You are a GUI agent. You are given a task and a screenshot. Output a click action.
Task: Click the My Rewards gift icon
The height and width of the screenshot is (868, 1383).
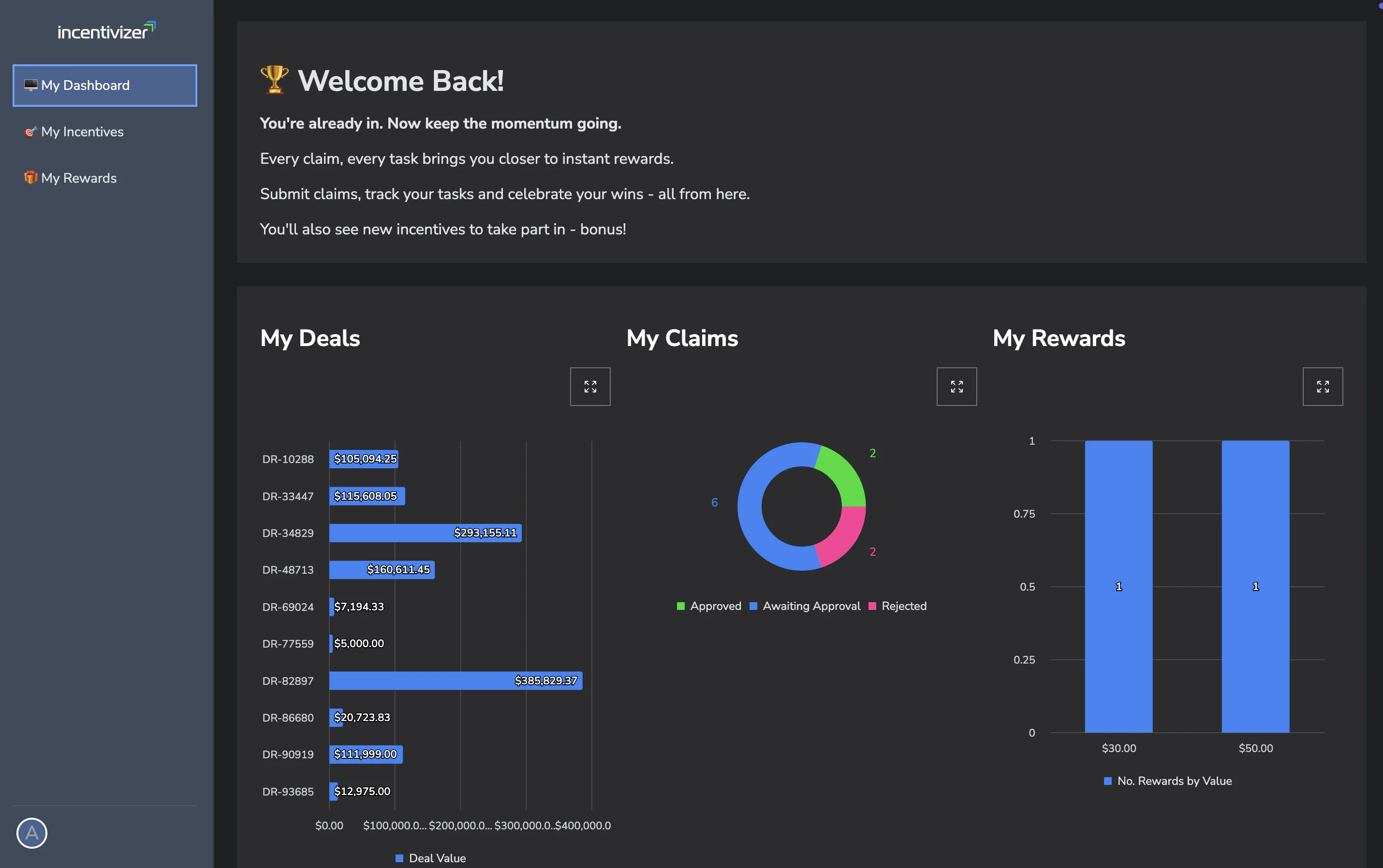pyautogui.click(x=30, y=178)
